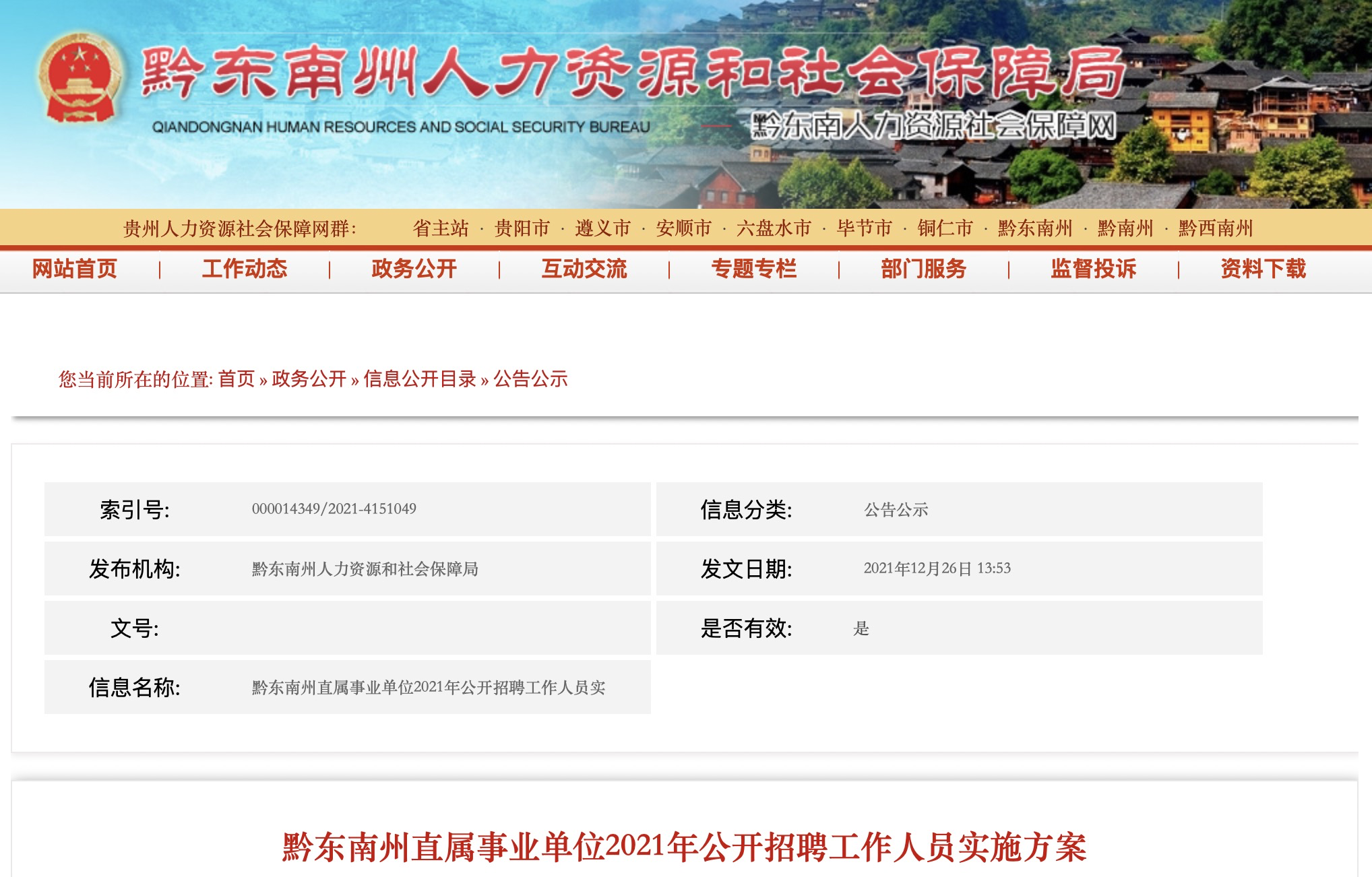The image size is (1372, 877).
Task: Visit the 省主站 network link
Action: pos(440,228)
